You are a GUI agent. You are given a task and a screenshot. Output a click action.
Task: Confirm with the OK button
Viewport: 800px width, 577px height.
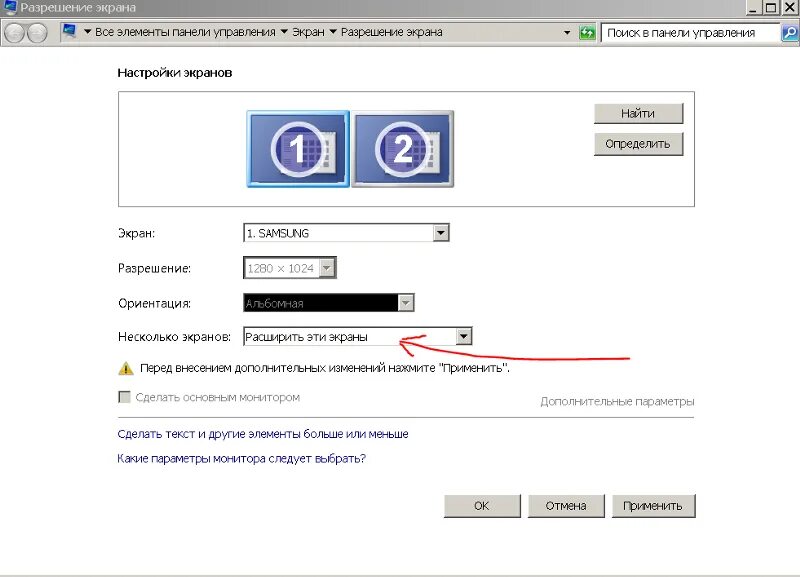pos(482,506)
